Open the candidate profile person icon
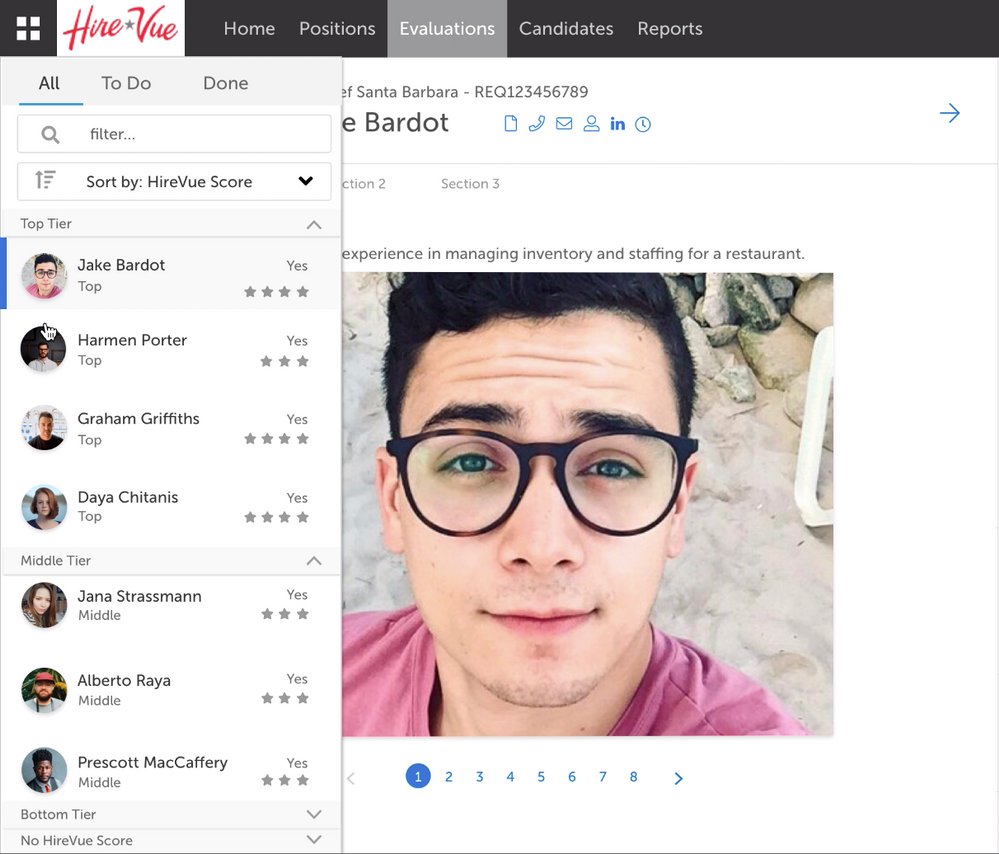999x854 pixels. 591,124
